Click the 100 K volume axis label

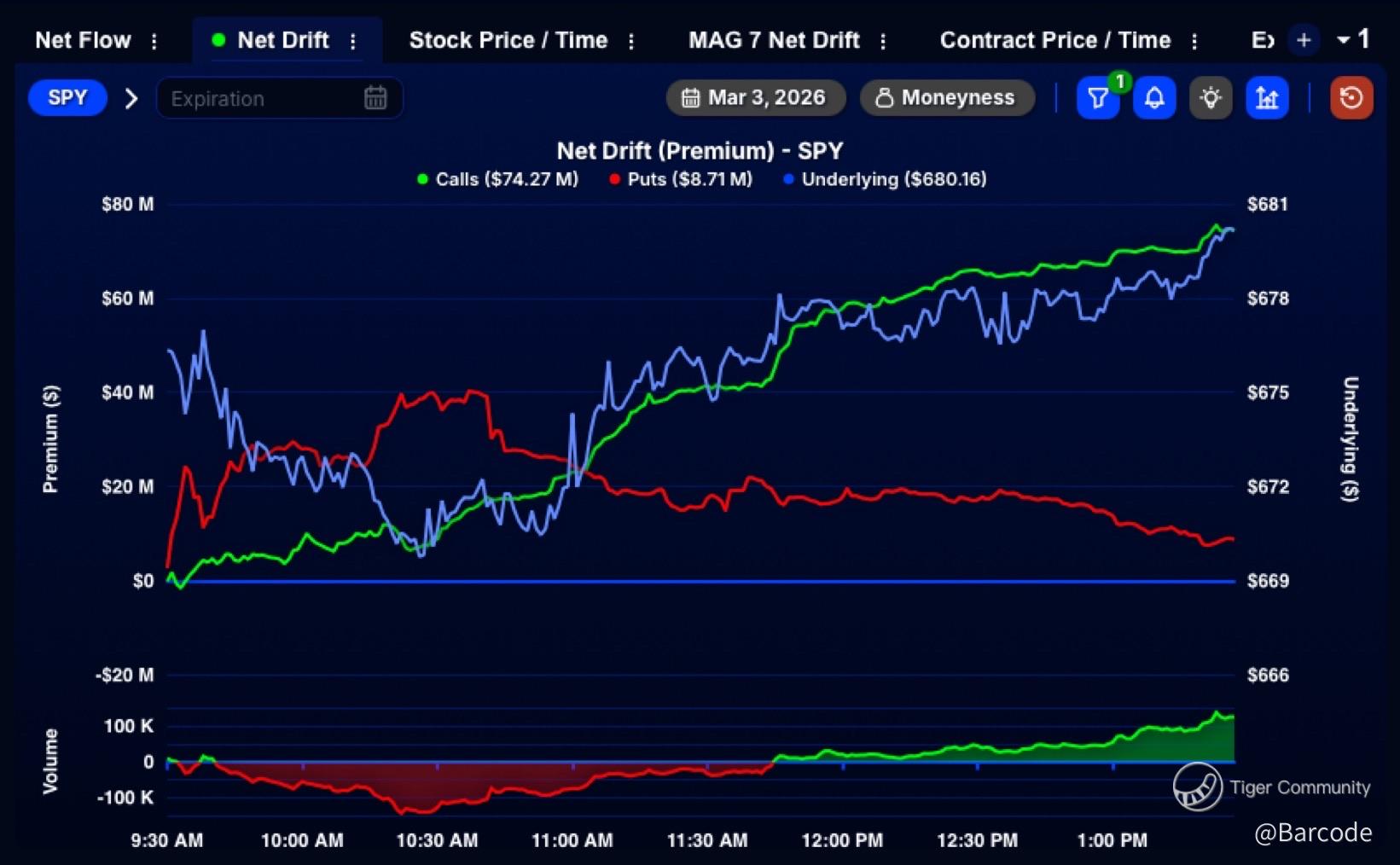(129, 726)
